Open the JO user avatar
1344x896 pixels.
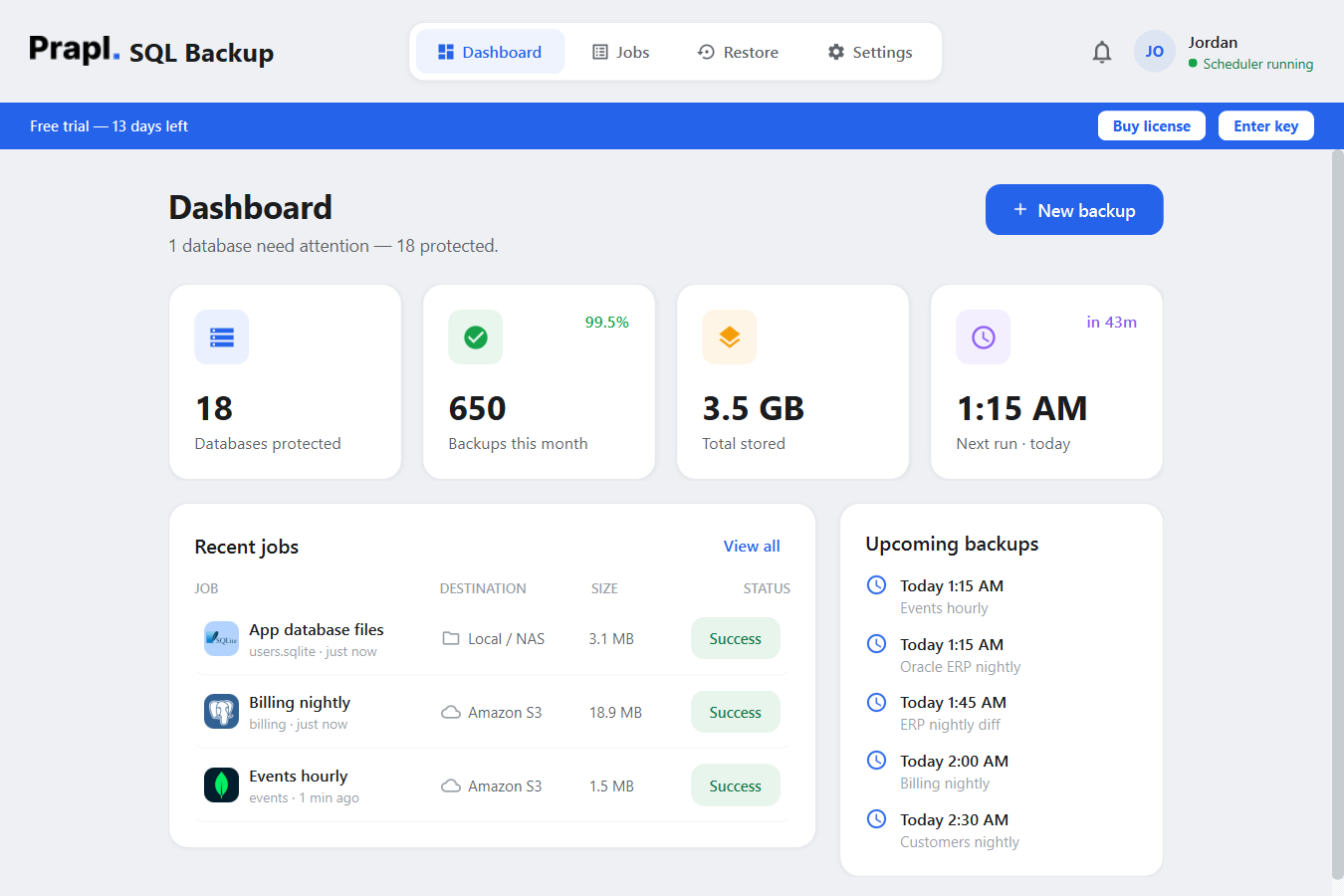pos(1155,52)
